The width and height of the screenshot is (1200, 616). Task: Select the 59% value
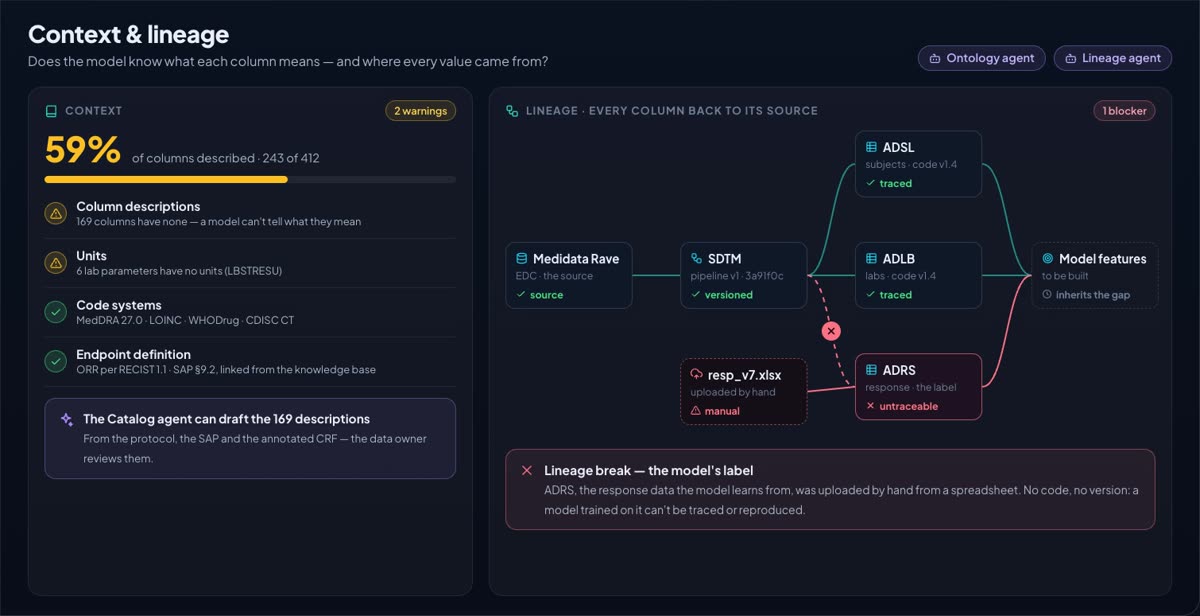point(83,150)
